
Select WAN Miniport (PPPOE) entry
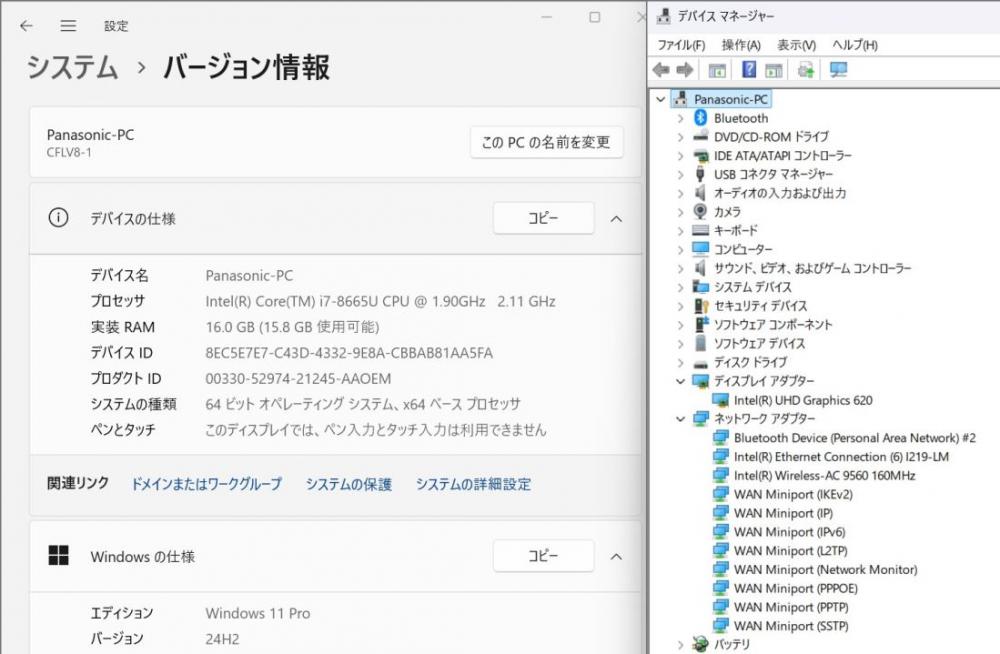coord(795,588)
